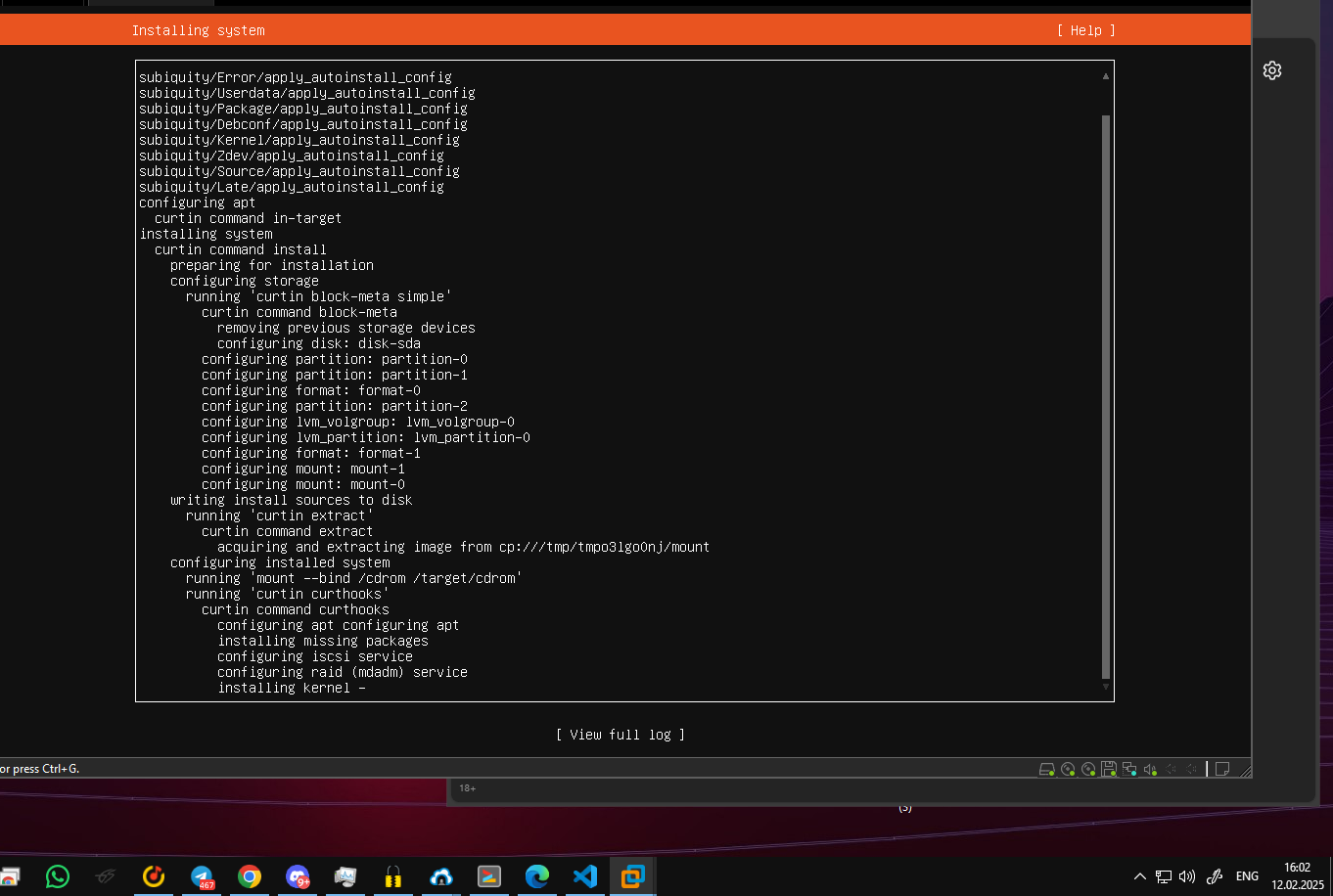Viewport: 1333px width, 896px height.
Task: Open the system monitor taskbar icon
Action: pos(345,876)
